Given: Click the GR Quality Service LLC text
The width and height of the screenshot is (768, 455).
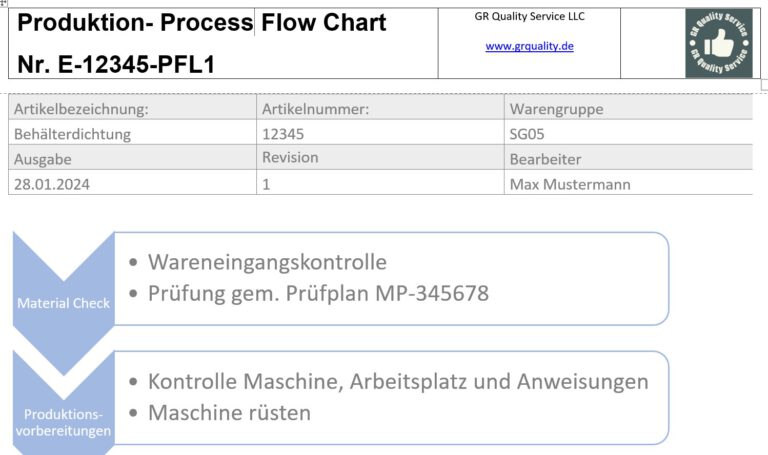Looking at the screenshot, I should coord(529,16).
